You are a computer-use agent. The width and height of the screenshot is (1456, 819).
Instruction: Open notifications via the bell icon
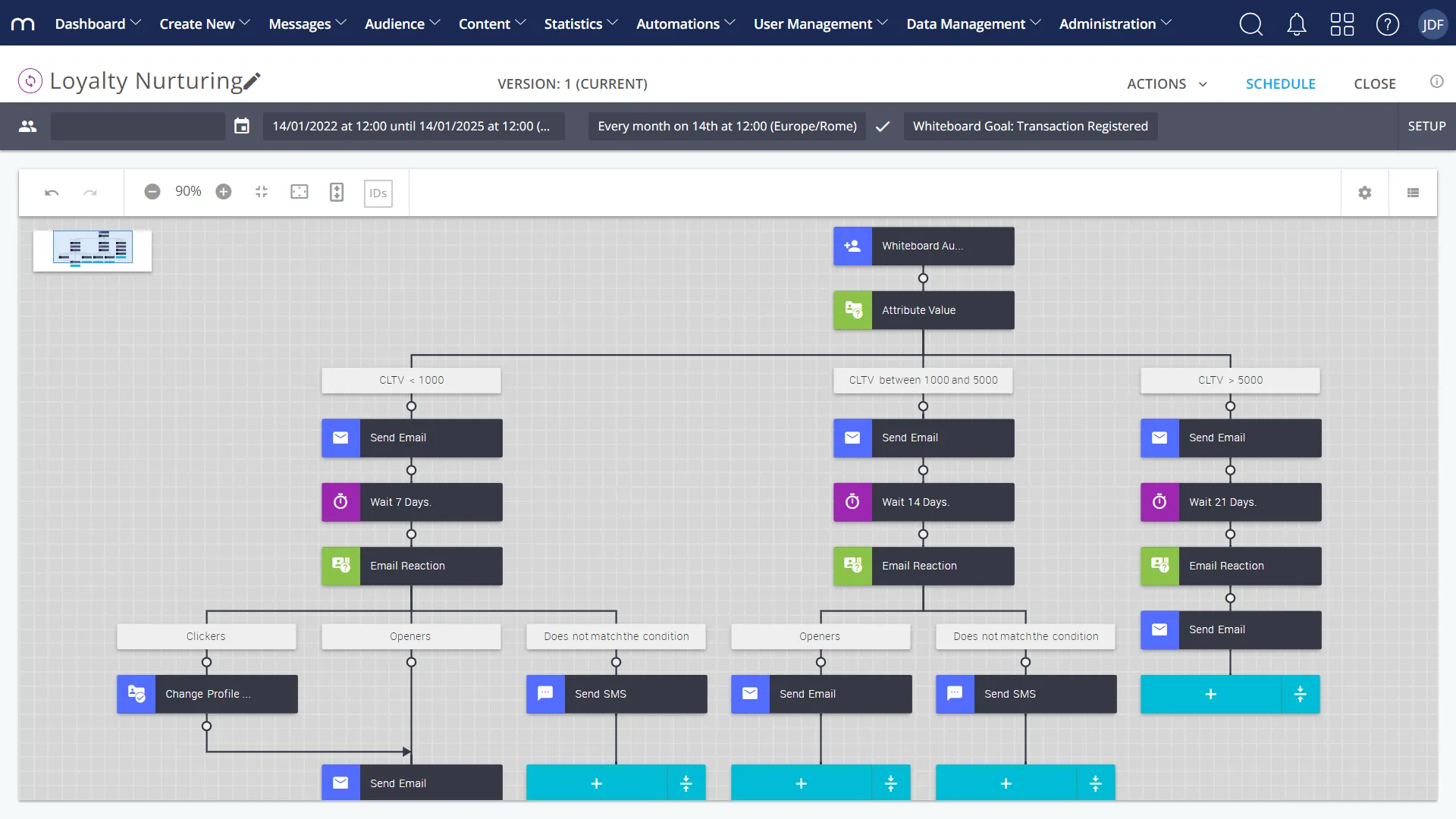click(x=1296, y=24)
